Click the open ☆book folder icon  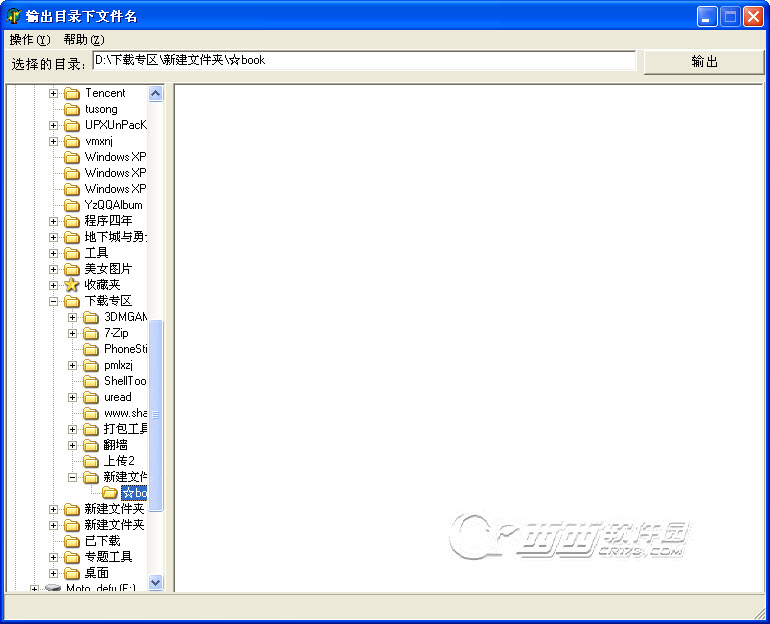pos(110,492)
